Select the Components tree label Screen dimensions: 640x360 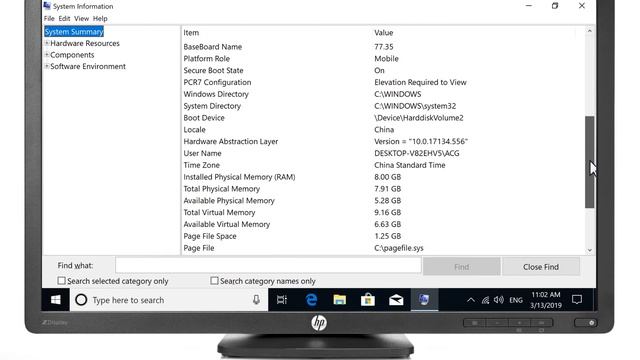click(72, 55)
